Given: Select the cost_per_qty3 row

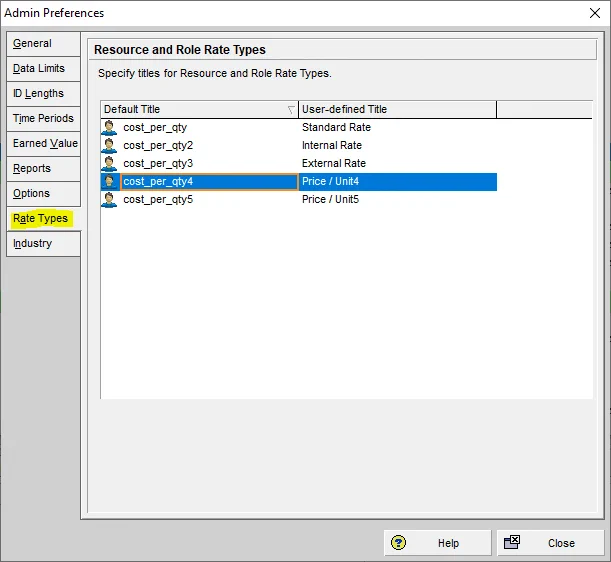Looking at the screenshot, I should [298, 163].
